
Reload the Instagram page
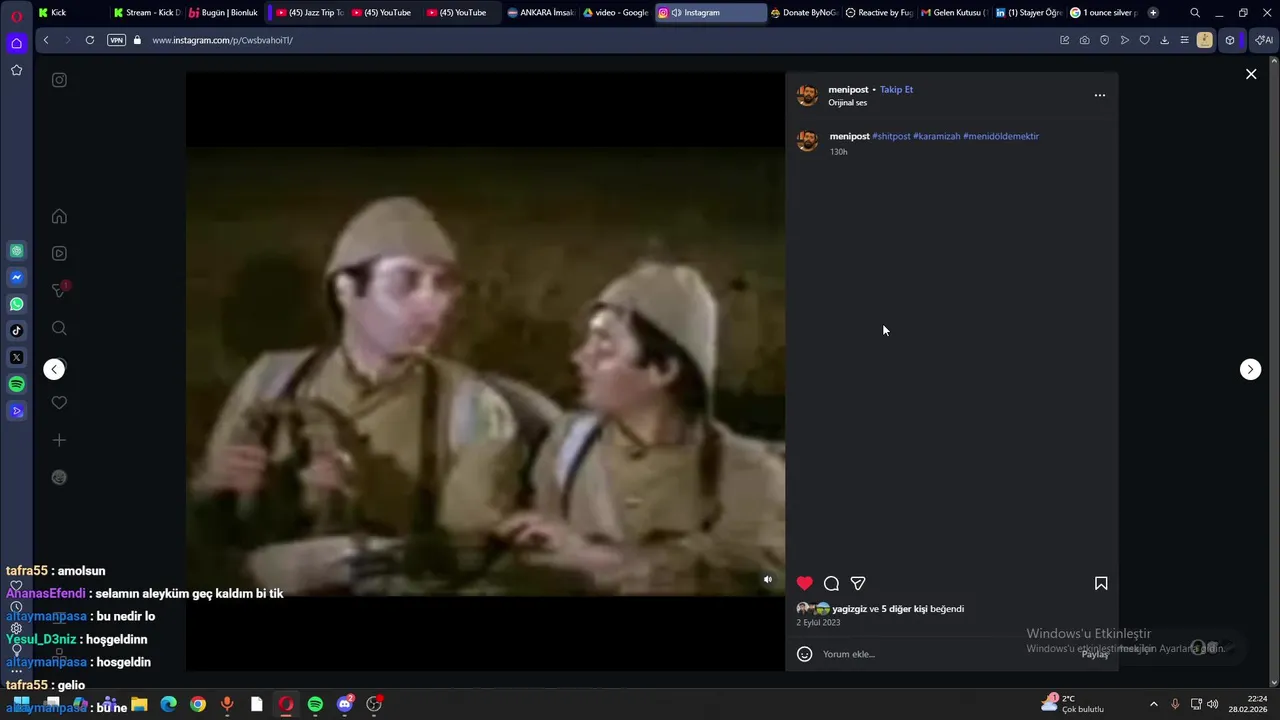90,40
